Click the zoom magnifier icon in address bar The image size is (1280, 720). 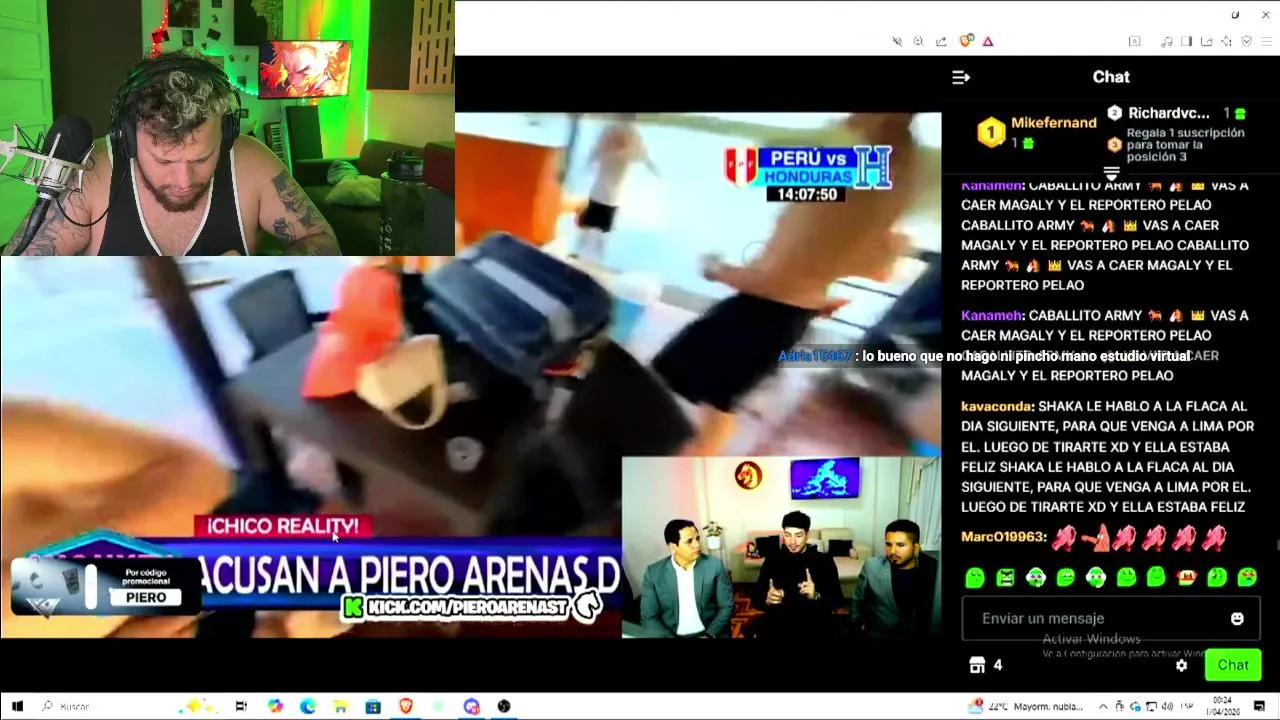(918, 41)
